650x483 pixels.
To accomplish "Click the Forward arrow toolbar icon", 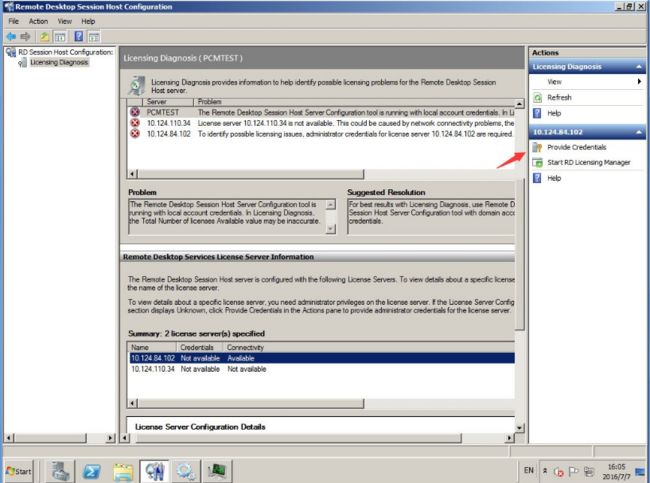I will pyautogui.click(x=26, y=37).
